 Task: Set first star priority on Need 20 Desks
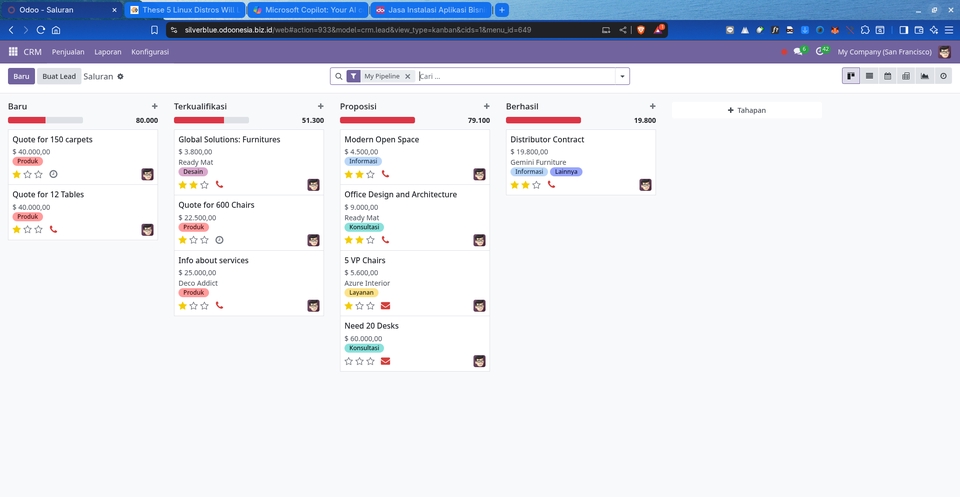[x=349, y=361]
